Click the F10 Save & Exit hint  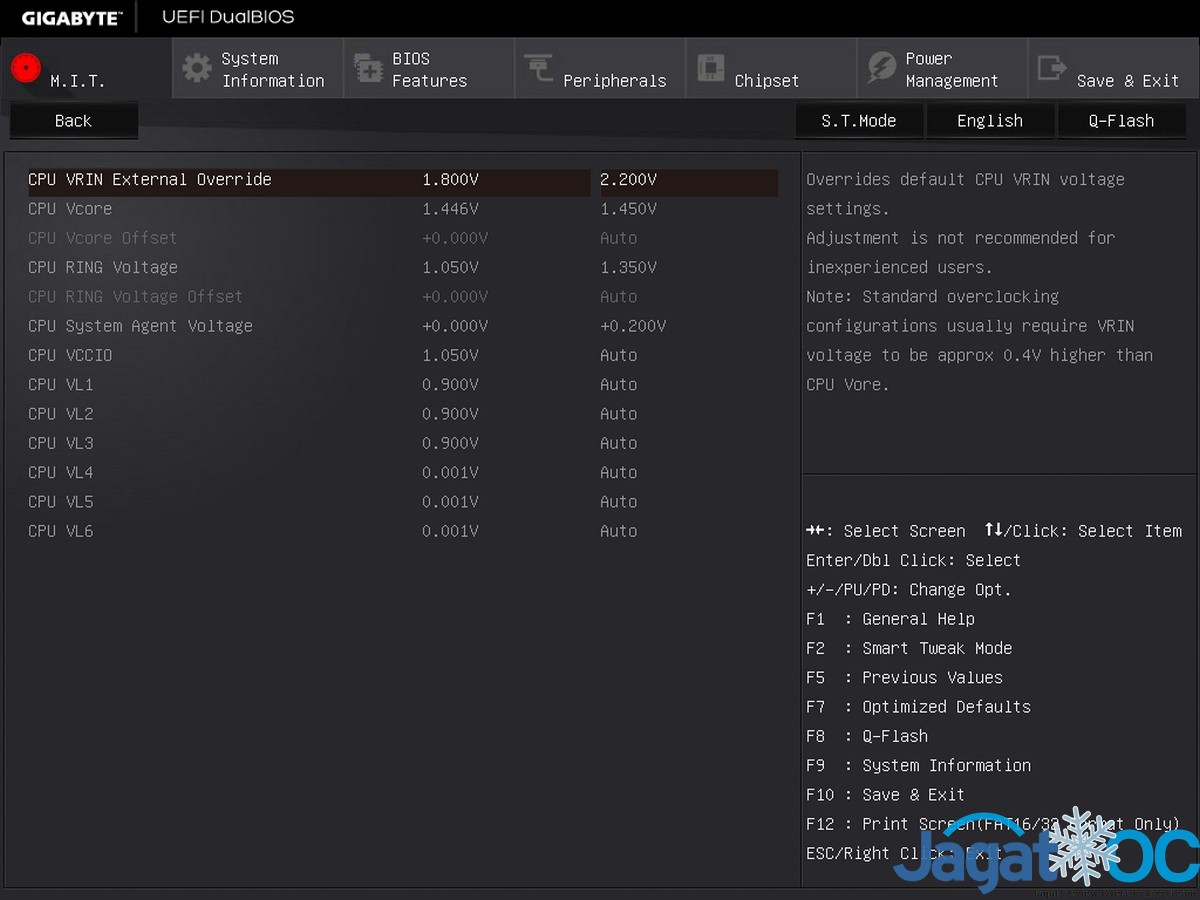885,795
